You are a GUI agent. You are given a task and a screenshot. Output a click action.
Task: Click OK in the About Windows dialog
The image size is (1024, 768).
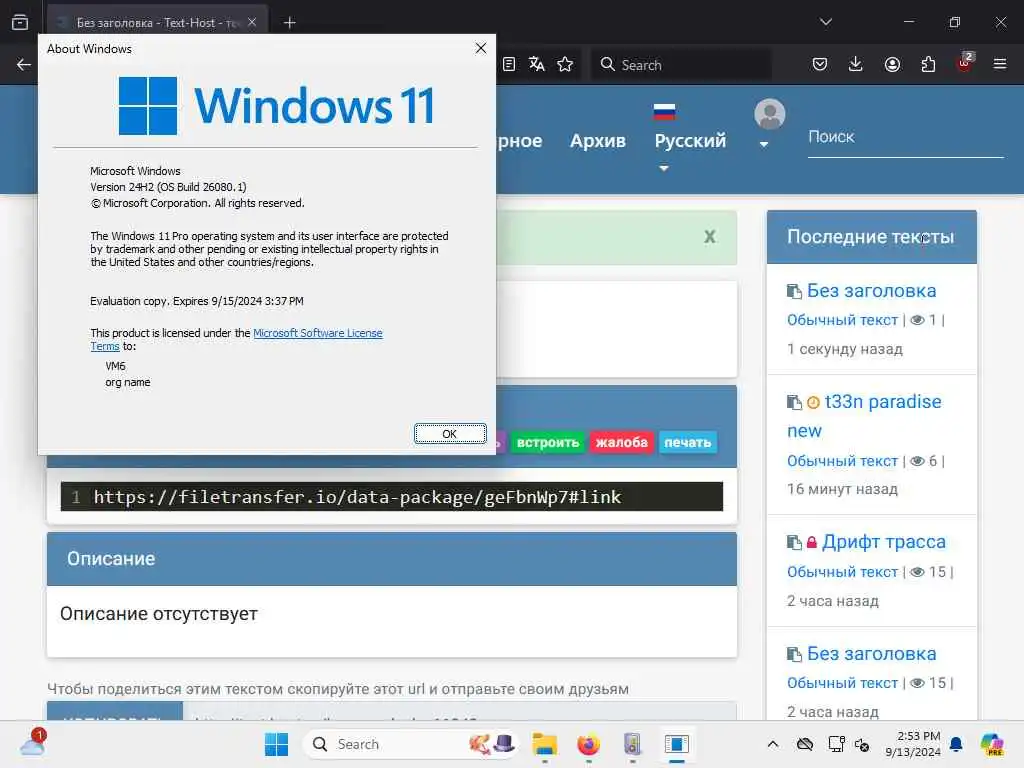tap(450, 434)
